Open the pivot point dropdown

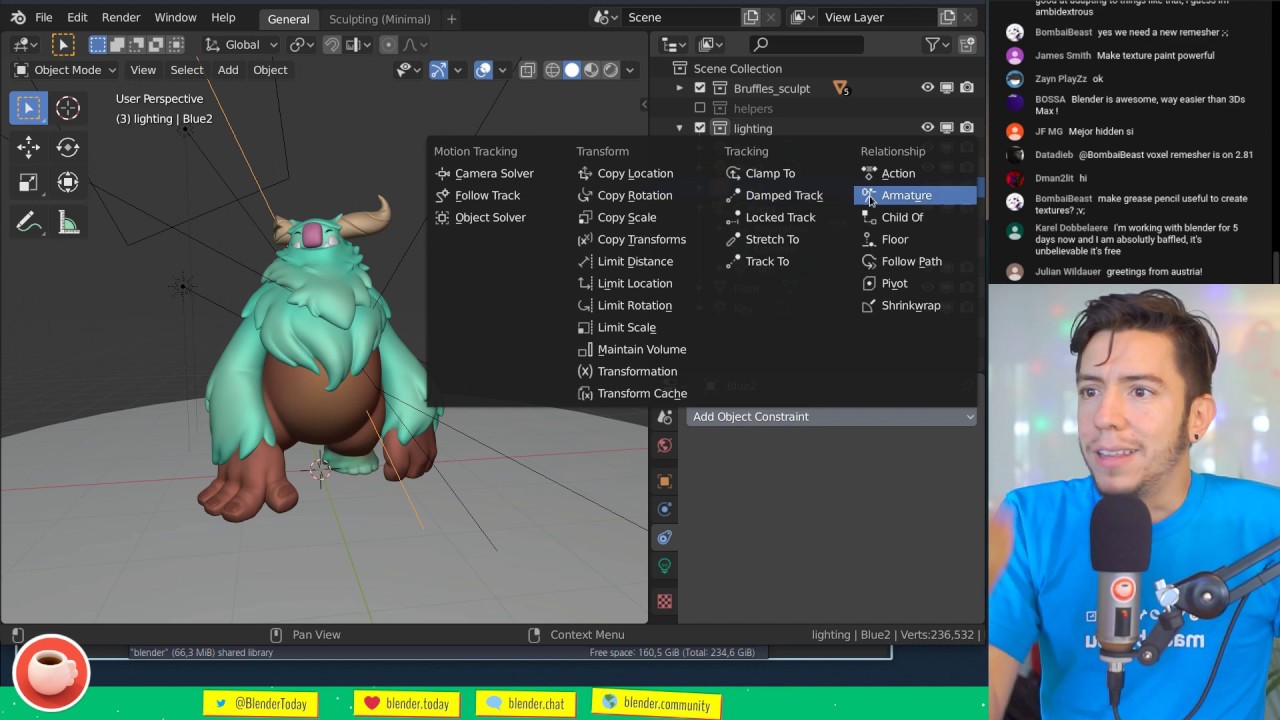pyautogui.click(x=303, y=44)
